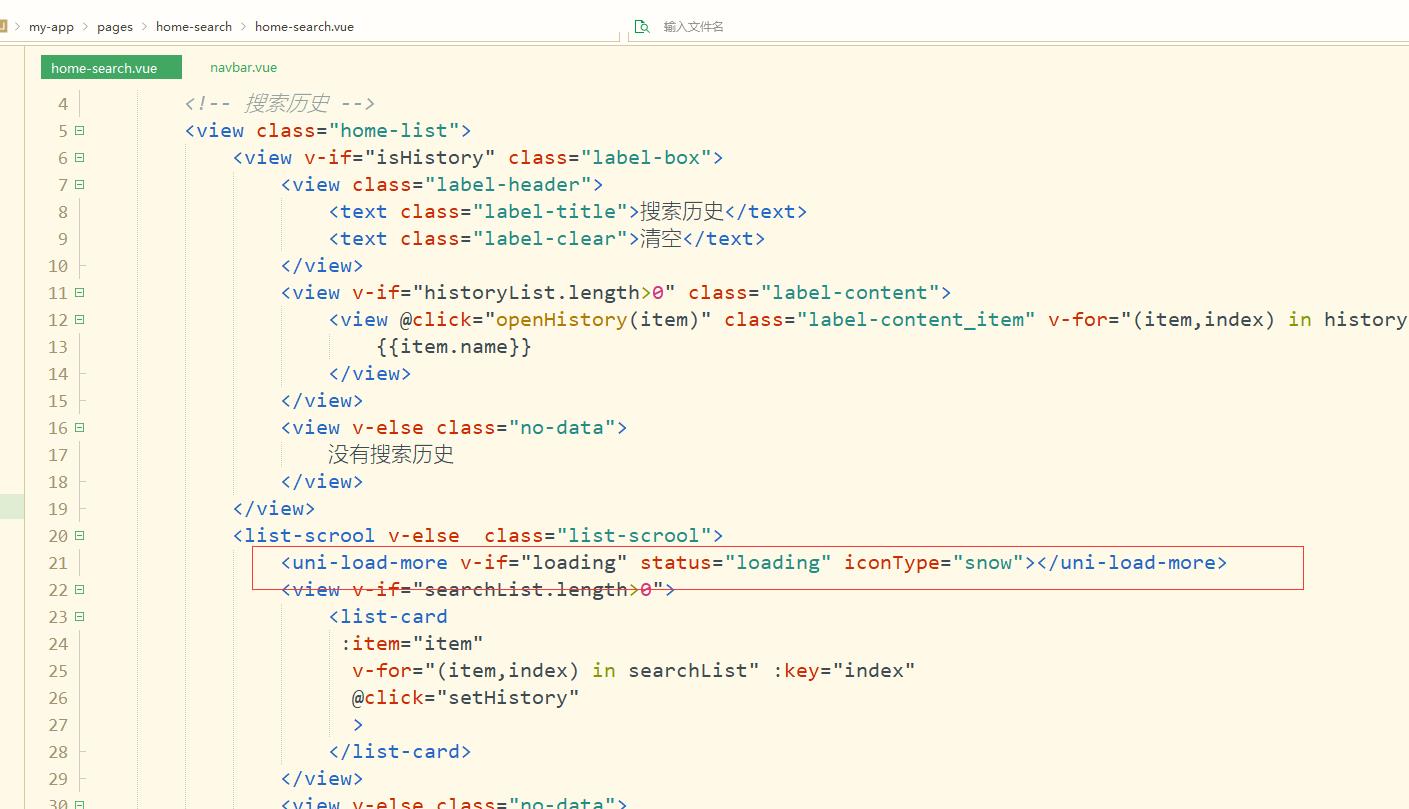Click the uni-load-more opening tag name
The height and width of the screenshot is (809, 1409).
click(x=370, y=562)
